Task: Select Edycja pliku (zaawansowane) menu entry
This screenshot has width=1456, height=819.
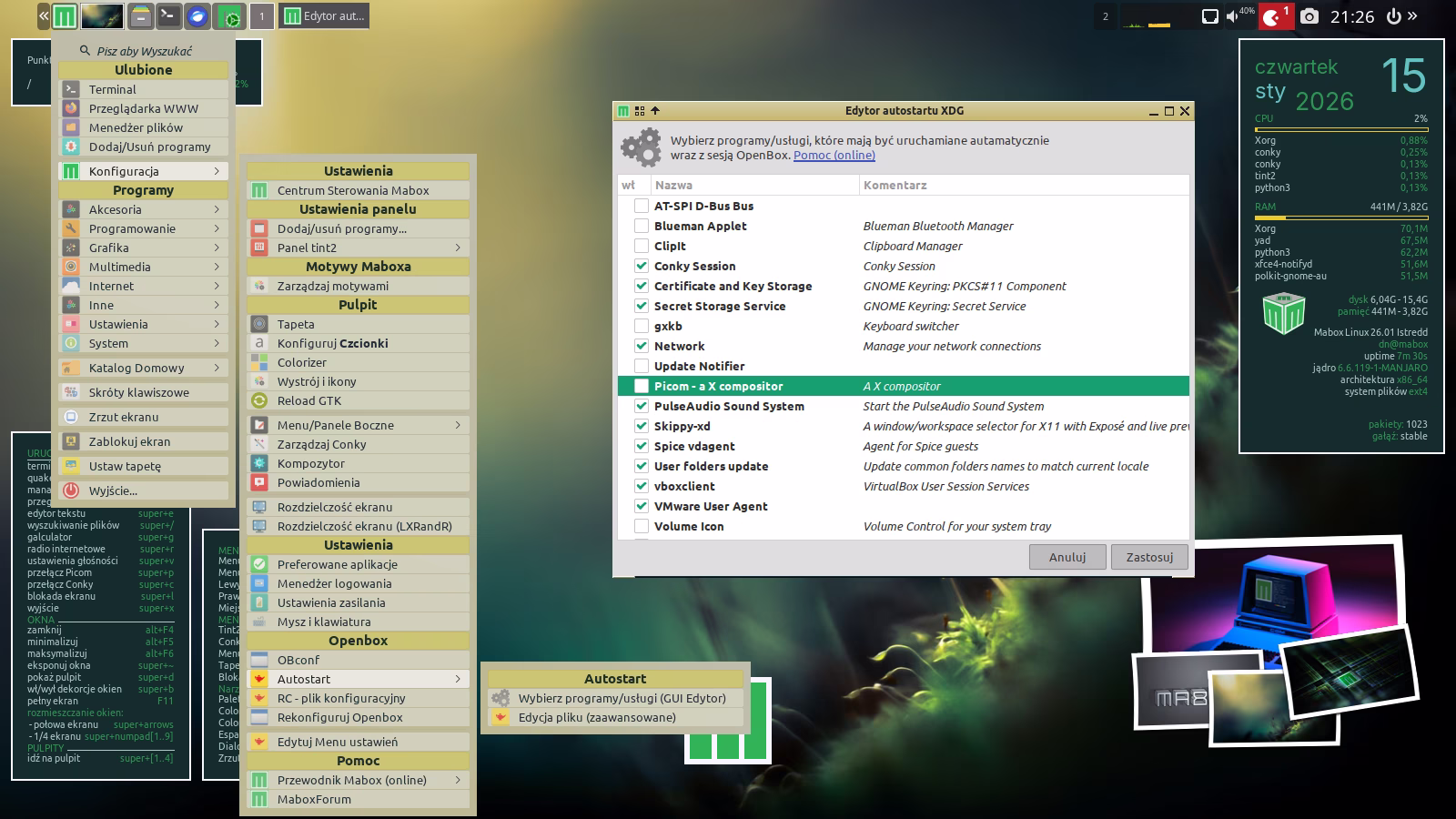Action: 597,717
